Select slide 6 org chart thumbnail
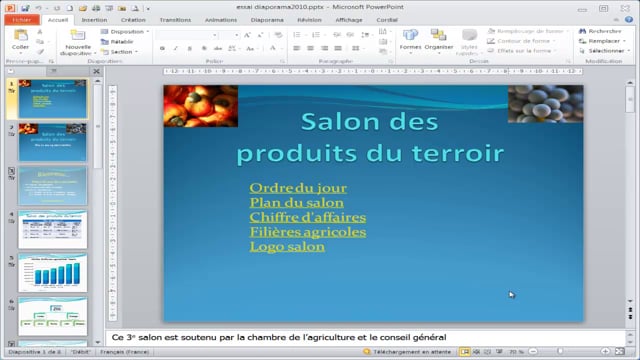 52,317
